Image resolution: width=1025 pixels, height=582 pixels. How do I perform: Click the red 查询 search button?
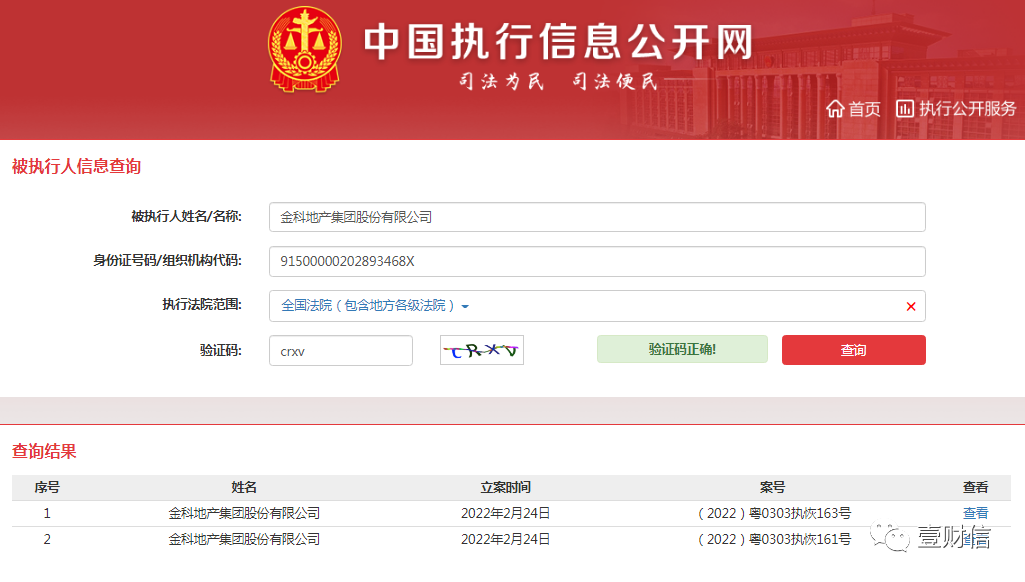coord(853,350)
